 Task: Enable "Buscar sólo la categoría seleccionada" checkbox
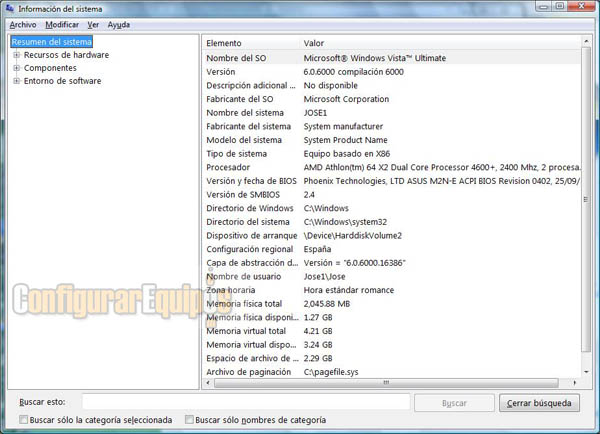[x=24, y=420]
